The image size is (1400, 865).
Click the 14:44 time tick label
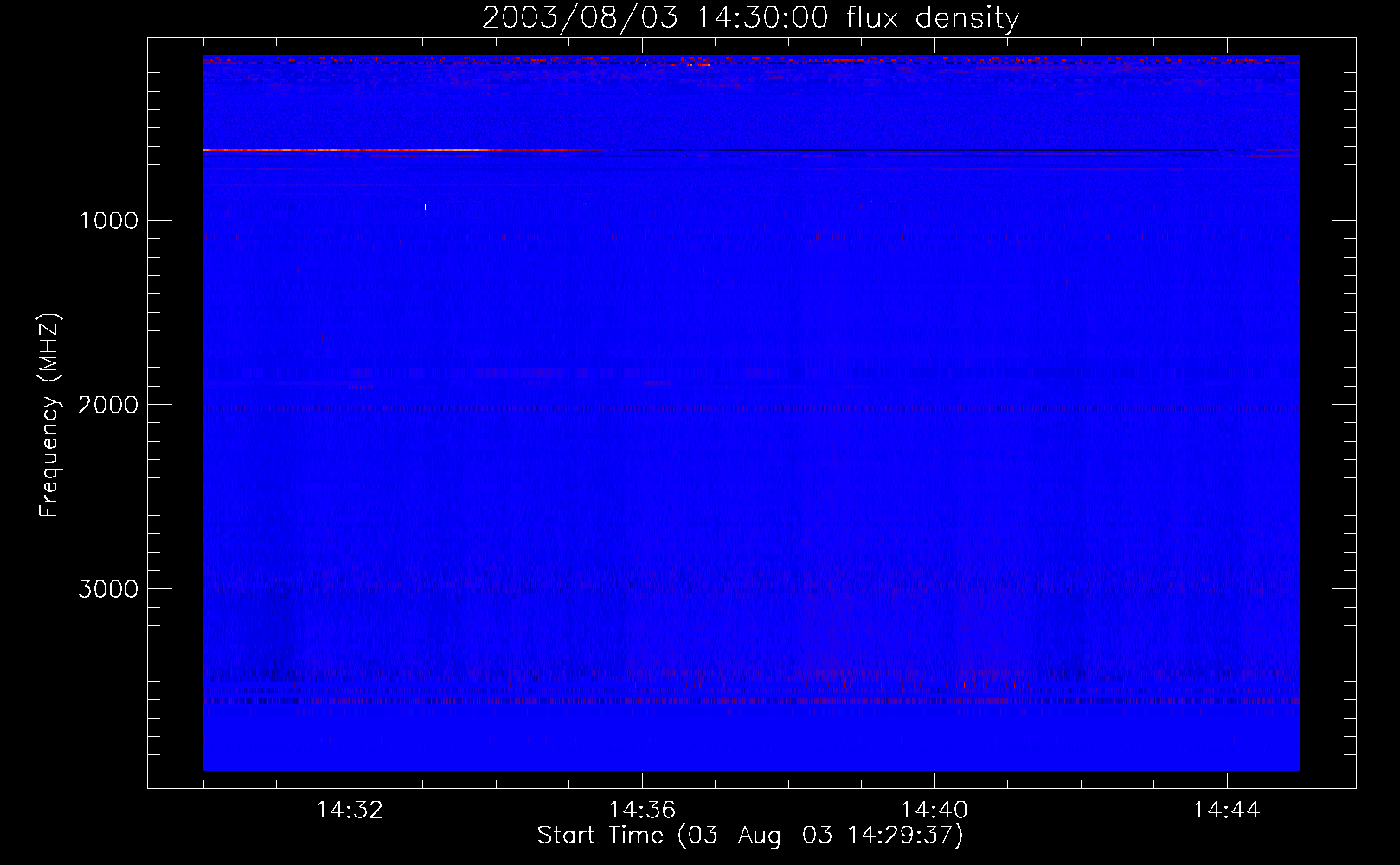[1227, 811]
